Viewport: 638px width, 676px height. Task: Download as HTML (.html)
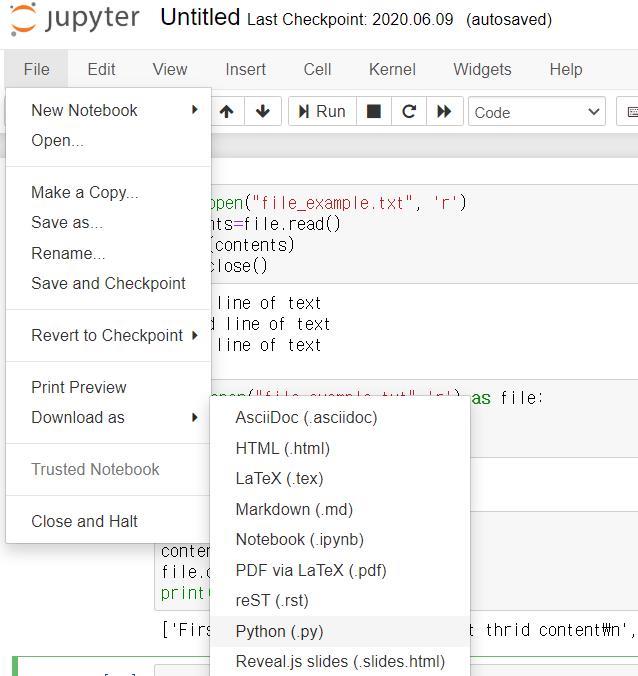(x=340, y=448)
